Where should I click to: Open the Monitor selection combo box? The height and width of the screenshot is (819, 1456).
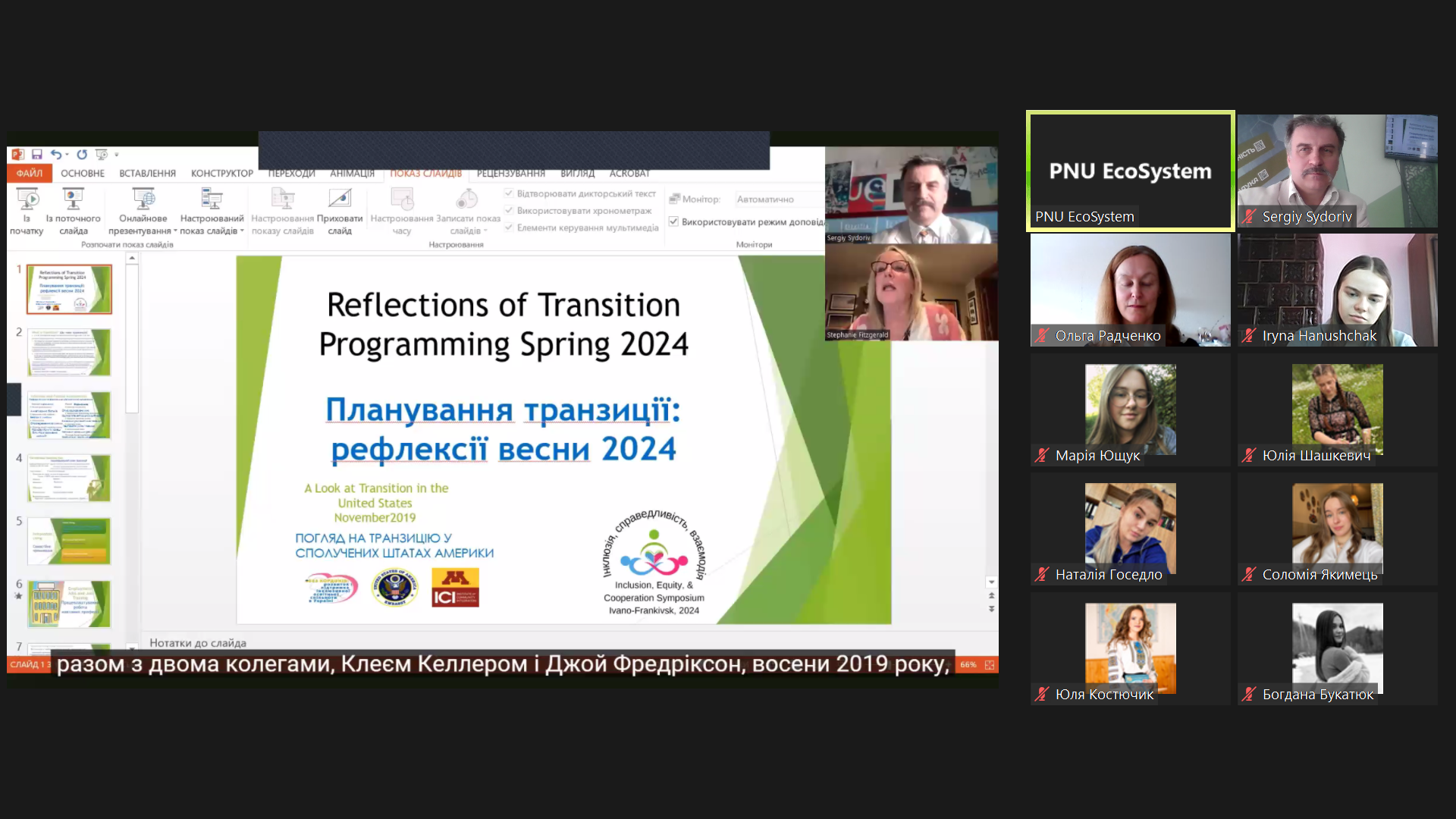click(x=777, y=199)
